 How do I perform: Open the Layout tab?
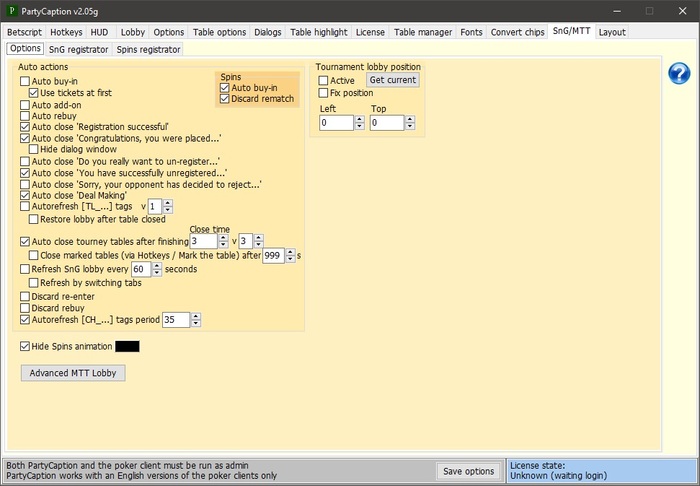pos(612,32)
